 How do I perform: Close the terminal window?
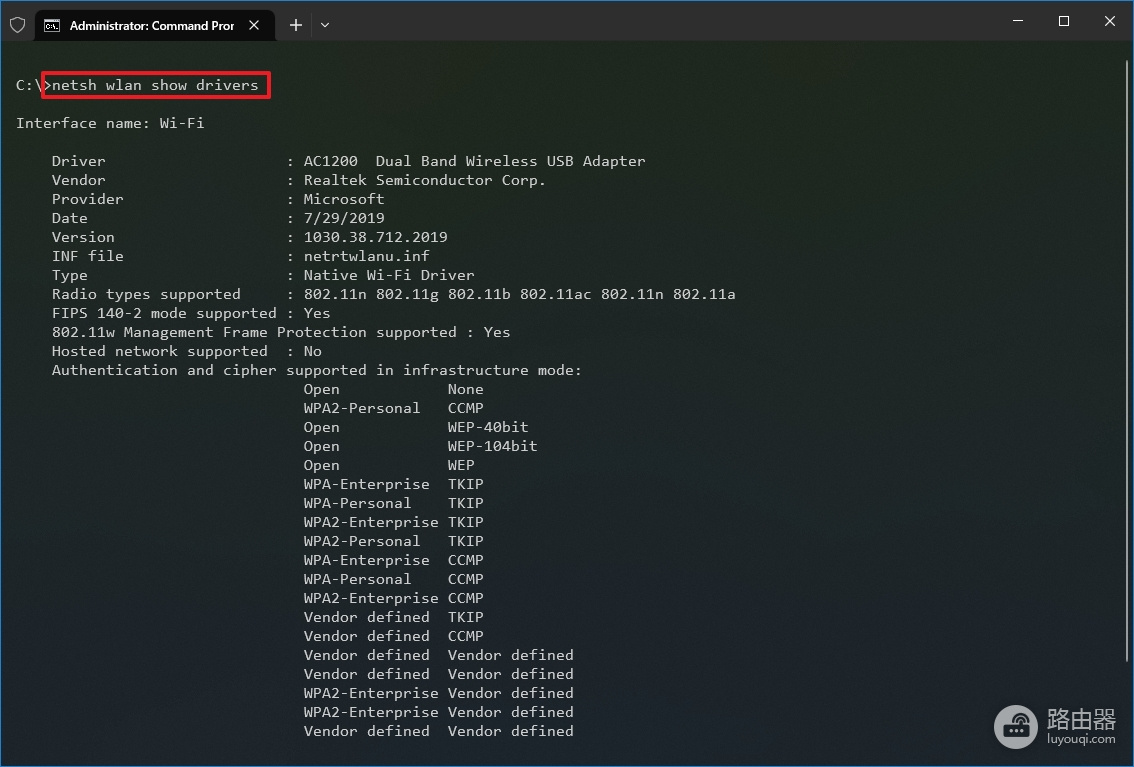[1109, 21]
